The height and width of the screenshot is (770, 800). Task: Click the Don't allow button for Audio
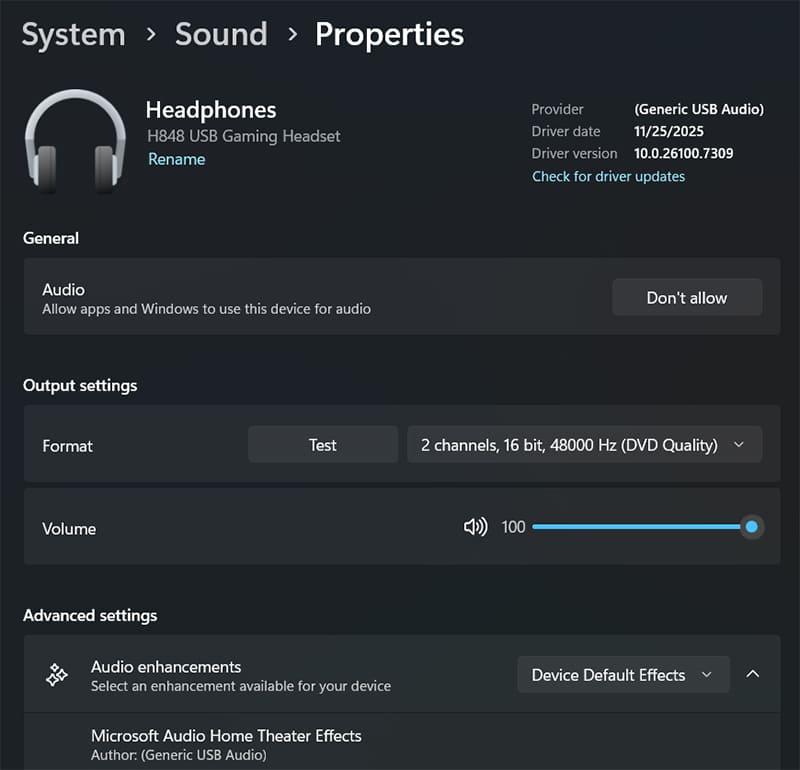point(687,297)
